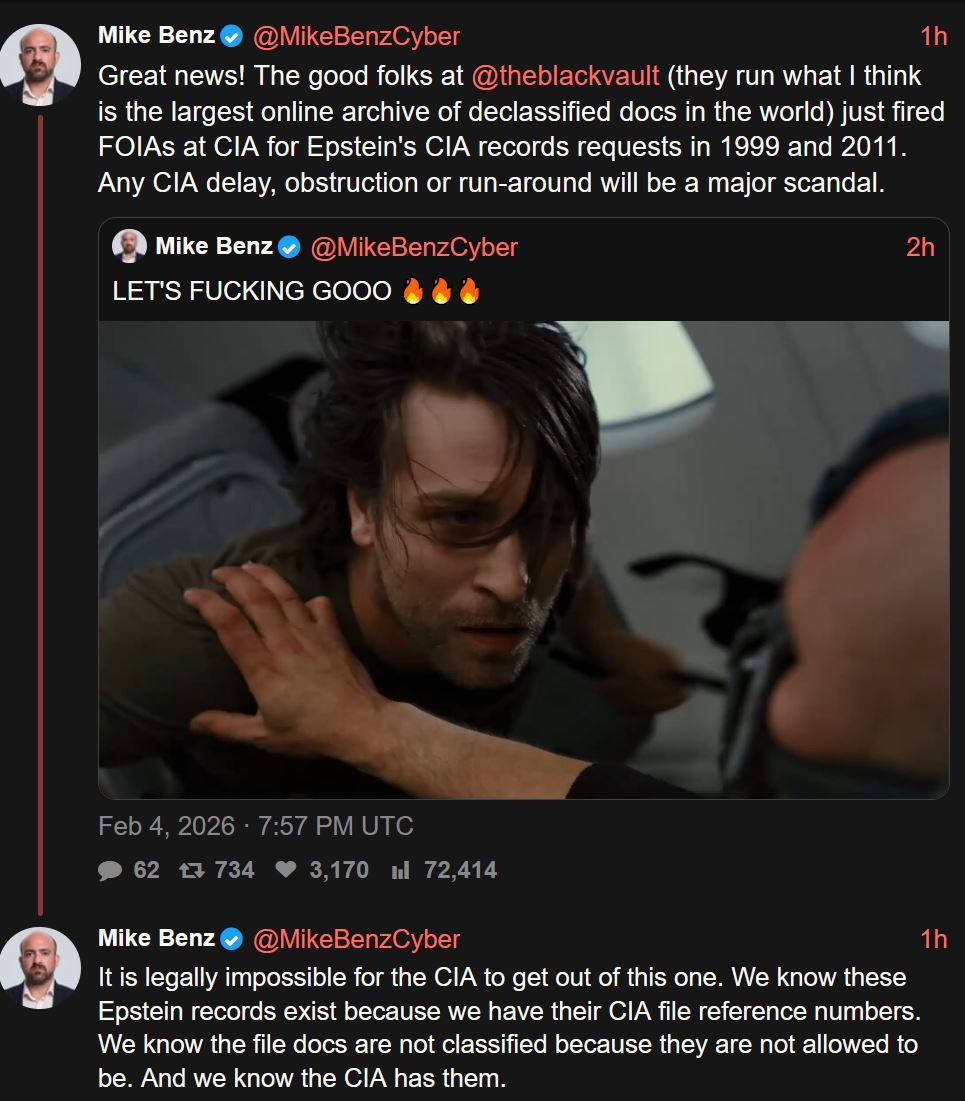
Task: Open the @MikeBenzCyber handle in the top tweet
Action: point(356,37)
